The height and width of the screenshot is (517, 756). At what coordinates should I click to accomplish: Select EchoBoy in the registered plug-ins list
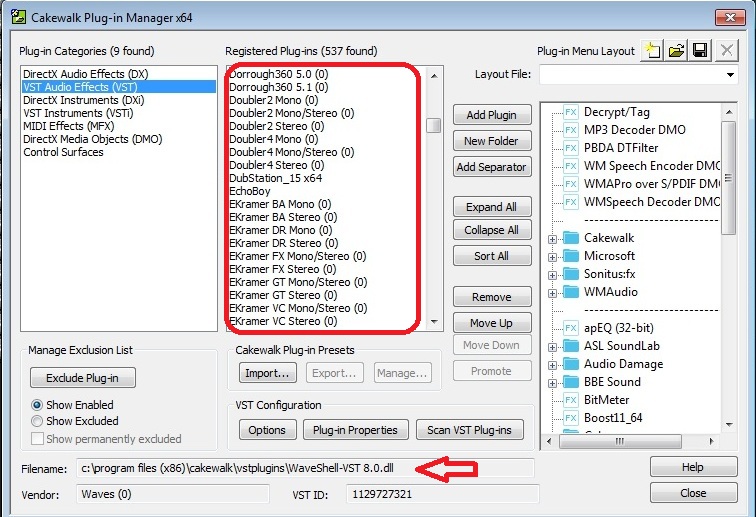point(250,191)
